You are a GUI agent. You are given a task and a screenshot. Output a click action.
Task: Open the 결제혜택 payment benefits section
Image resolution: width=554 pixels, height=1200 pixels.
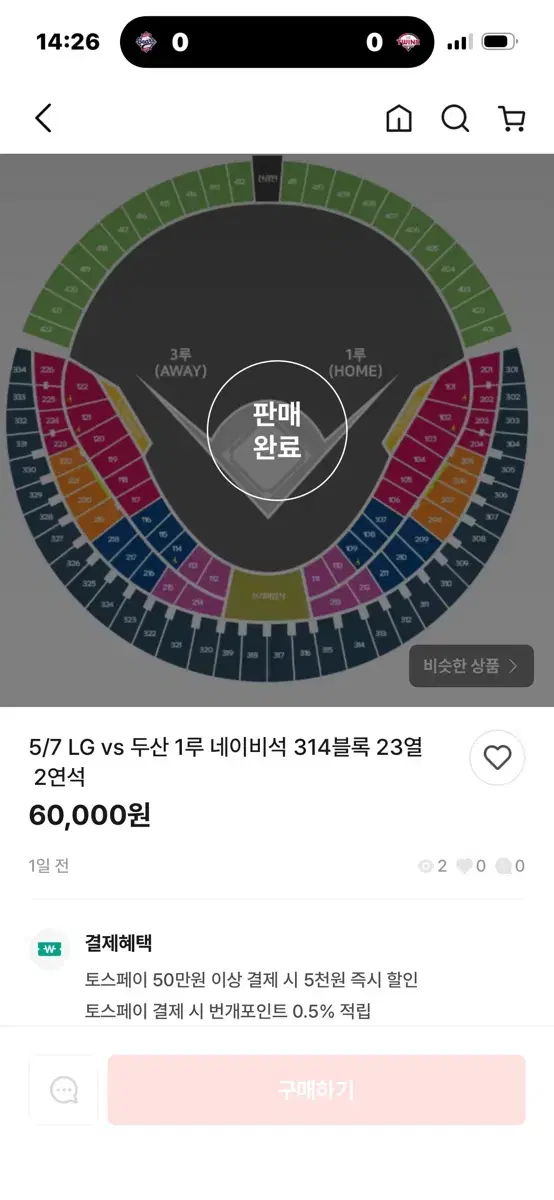(x=118, y=943)
